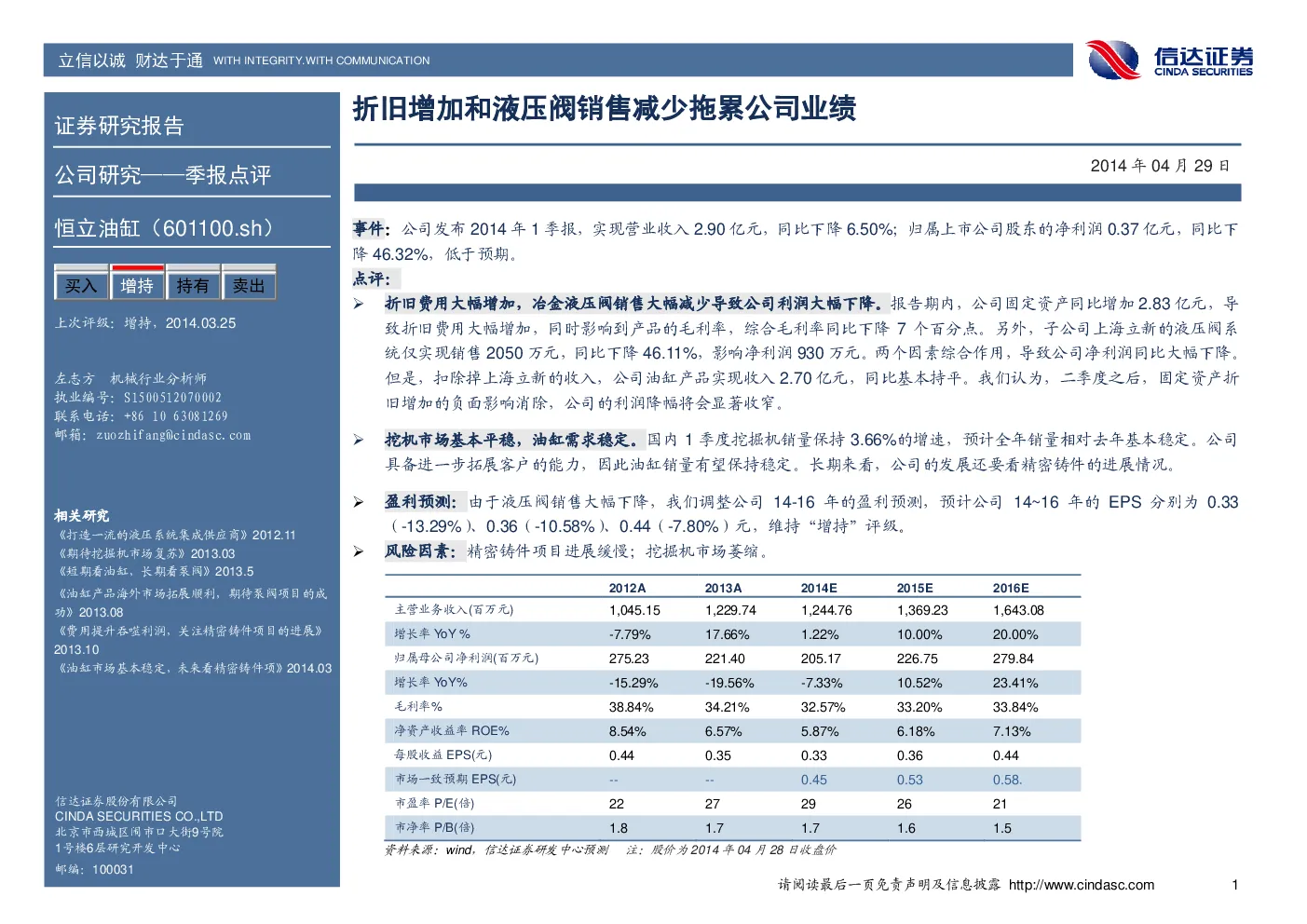Click the 公司研究——季报点评 heading
The width and height of the screenshot is (1307, 924).
(163, 175)
